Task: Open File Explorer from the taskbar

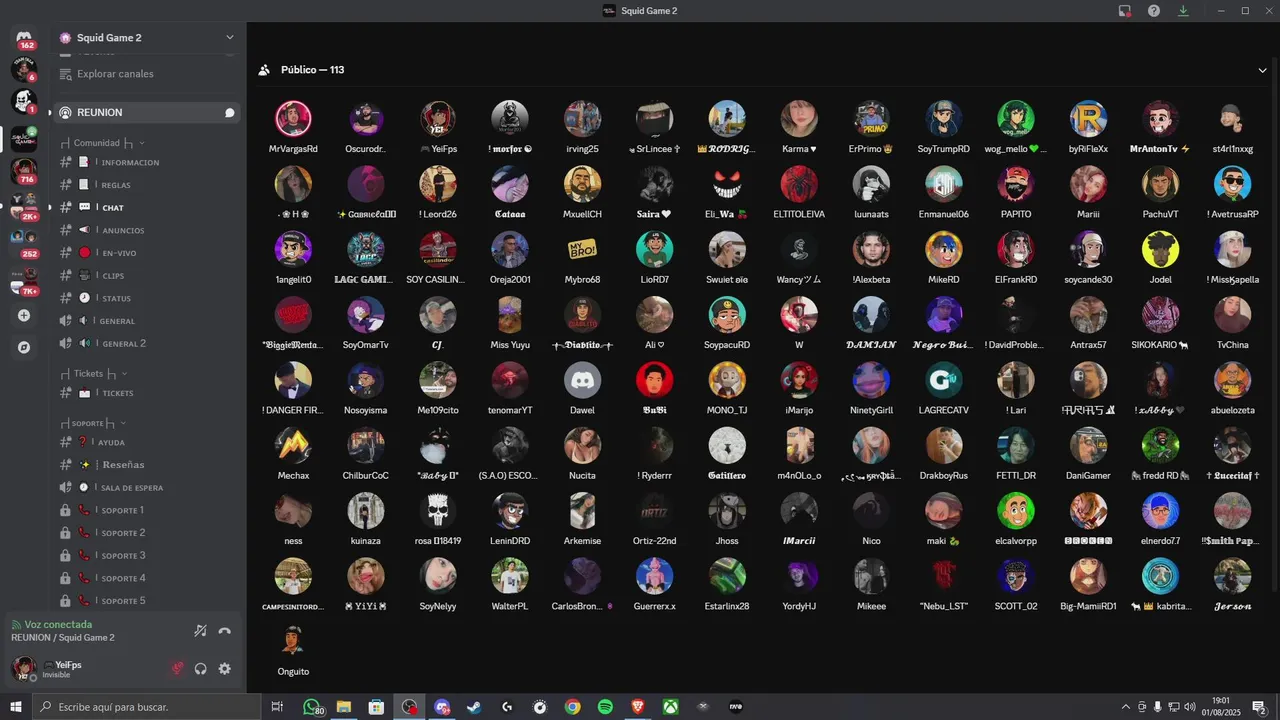Action: pos(343,707)
